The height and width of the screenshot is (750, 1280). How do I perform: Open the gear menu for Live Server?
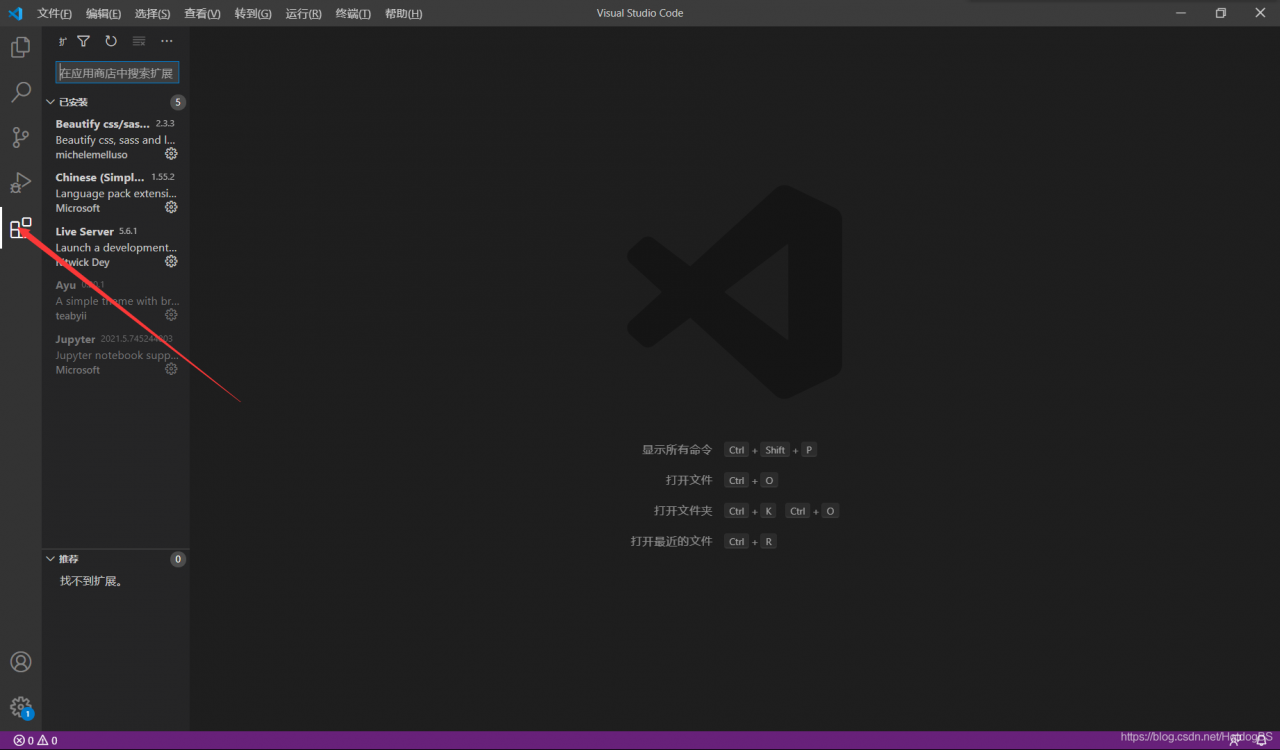tap(171, 261)
